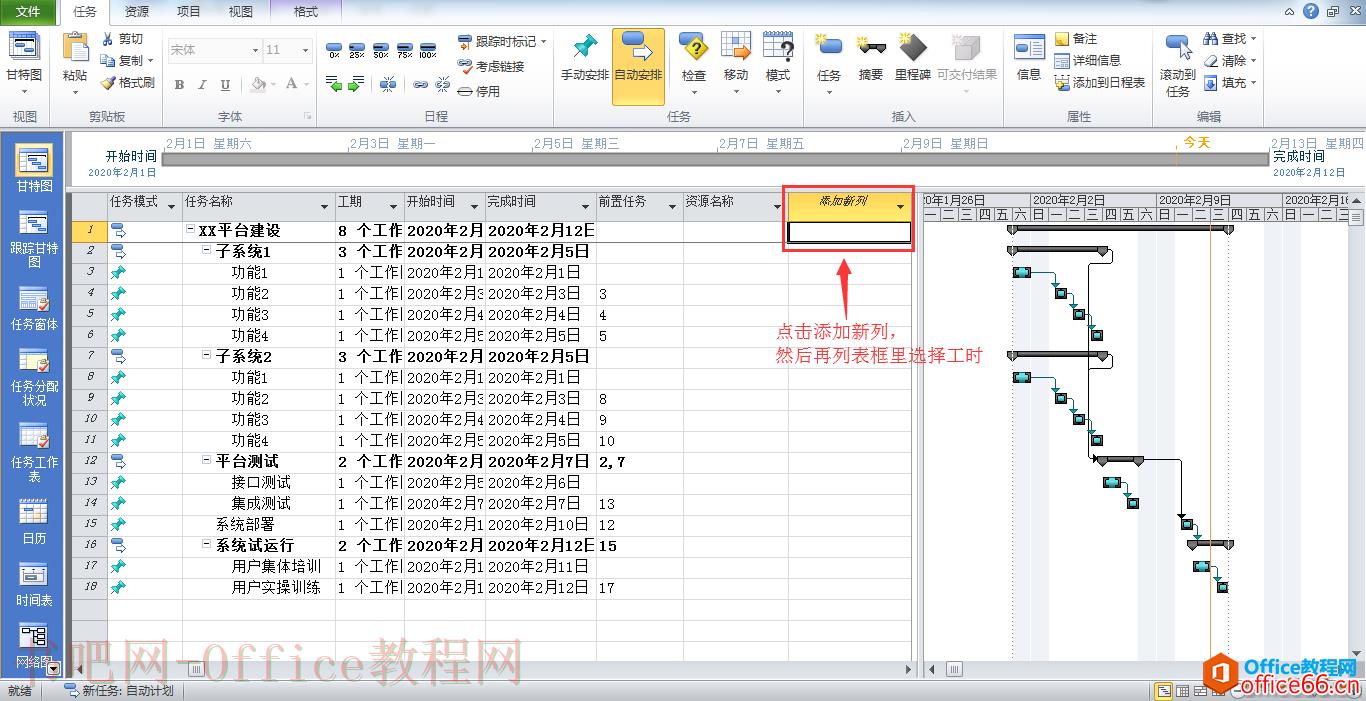The height and width of the screenshot is (701, 1366).
Task: Select the 系统部署 task name
Action: click(x=244, y=524)
